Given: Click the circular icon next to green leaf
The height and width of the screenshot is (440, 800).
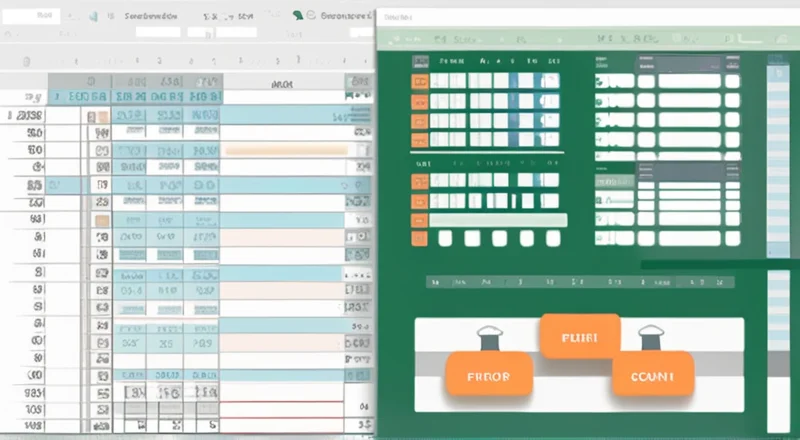Looking at the screenshot, I should pos(312,16).
